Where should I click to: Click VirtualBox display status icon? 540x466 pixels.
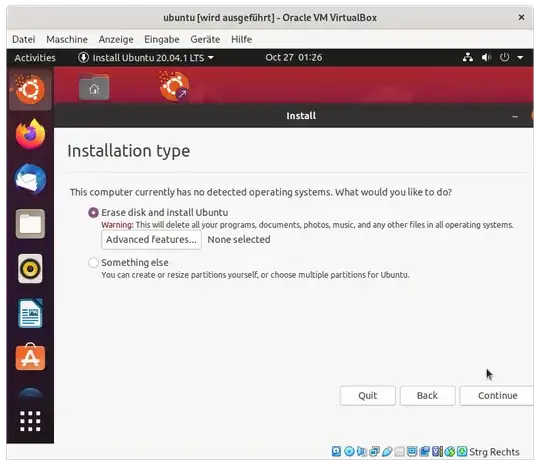click(412, 451)
